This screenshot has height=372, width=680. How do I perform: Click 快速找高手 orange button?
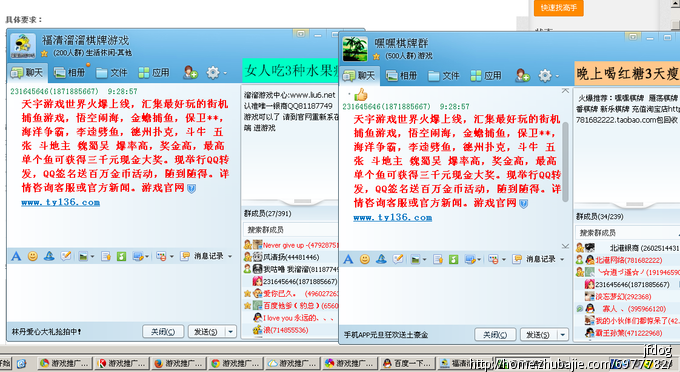click(559, 7)
